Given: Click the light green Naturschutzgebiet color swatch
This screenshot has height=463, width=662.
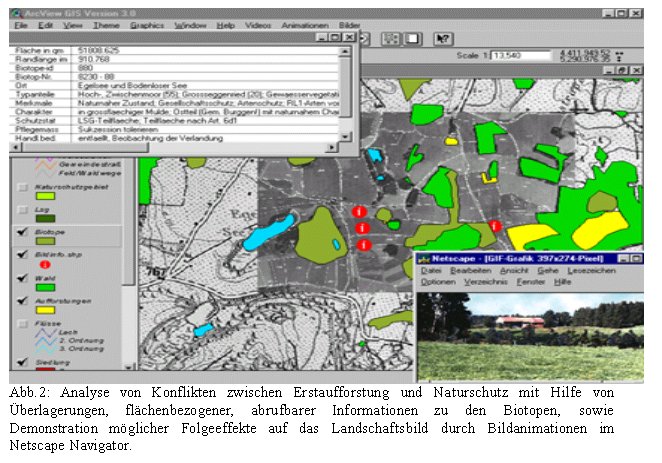Looking at the screenshot, I should point(45,196).
